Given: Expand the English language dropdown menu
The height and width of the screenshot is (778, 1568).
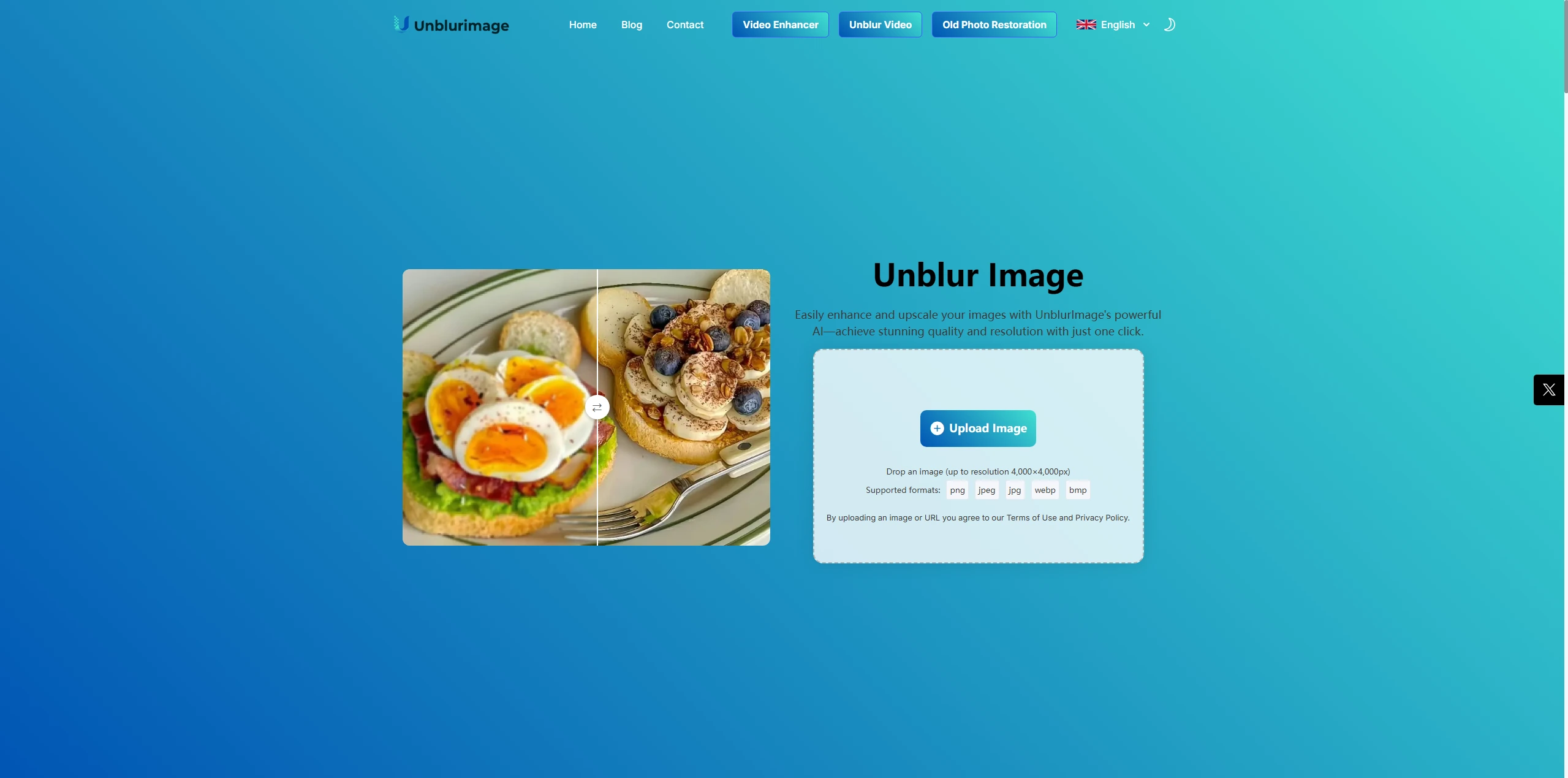Looking at the screenshot, I should [x=1113, y=24].
